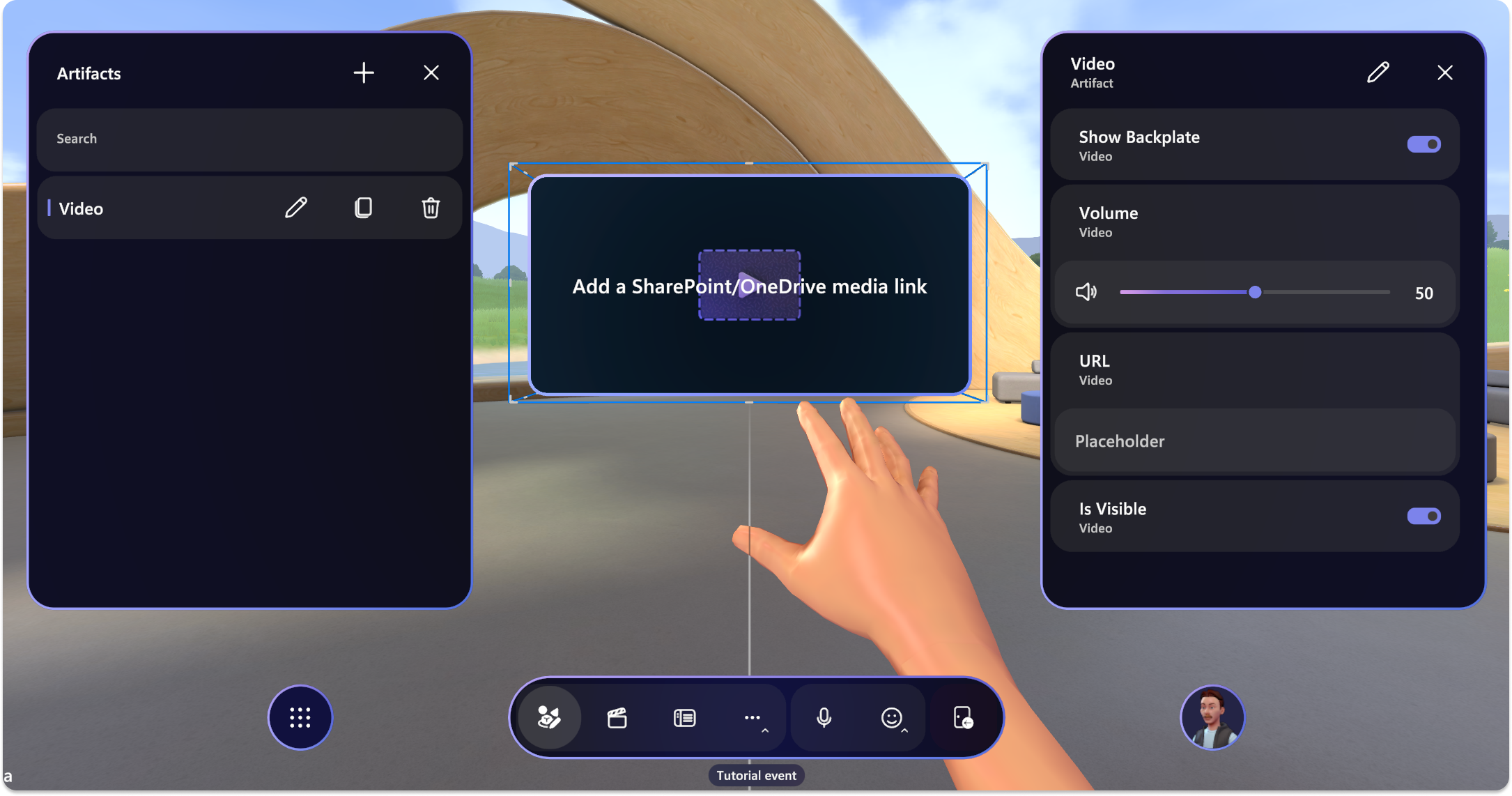Click the avatar thumbnail bottom right
The image size is (1512, 796).
[x=1211, y=717]
